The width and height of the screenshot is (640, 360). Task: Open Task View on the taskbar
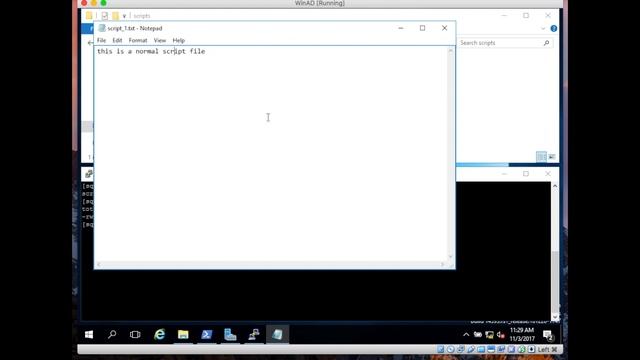coord(135,335)
